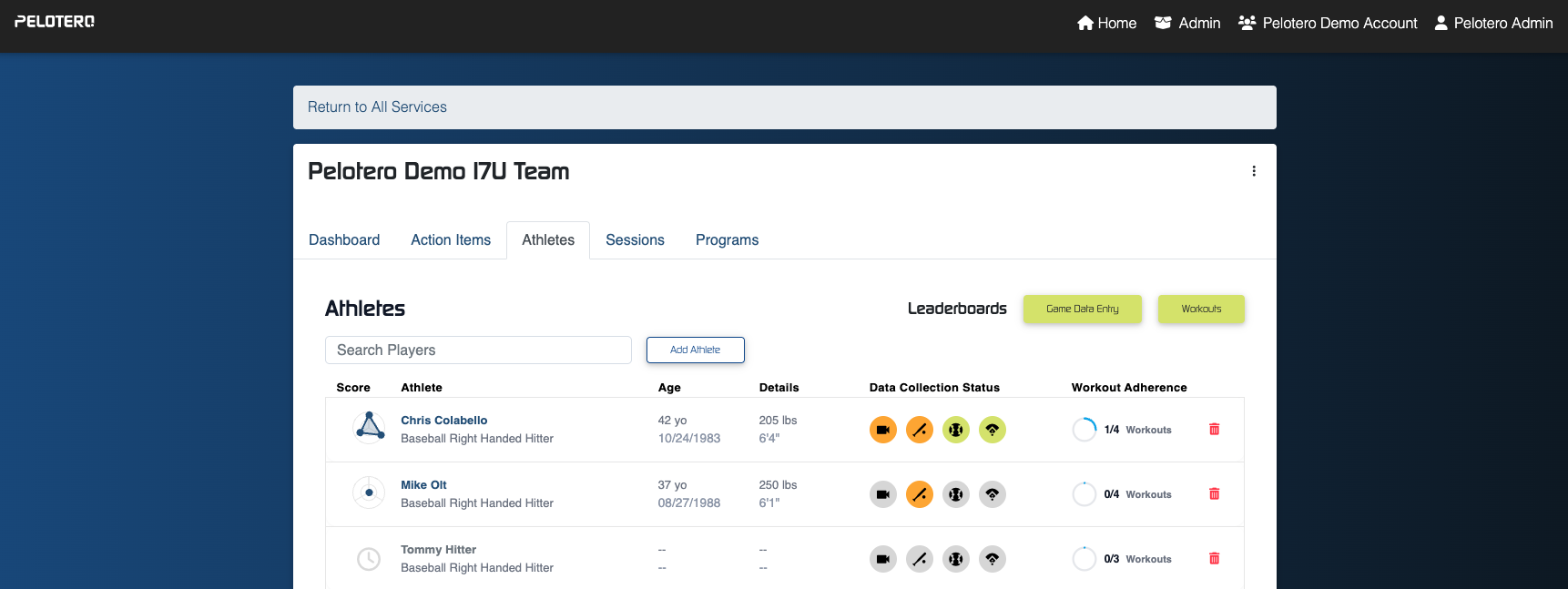Click Mike Olt's workout progress ring
The width and height of the screenshot is (1568, 589).
1084,494
